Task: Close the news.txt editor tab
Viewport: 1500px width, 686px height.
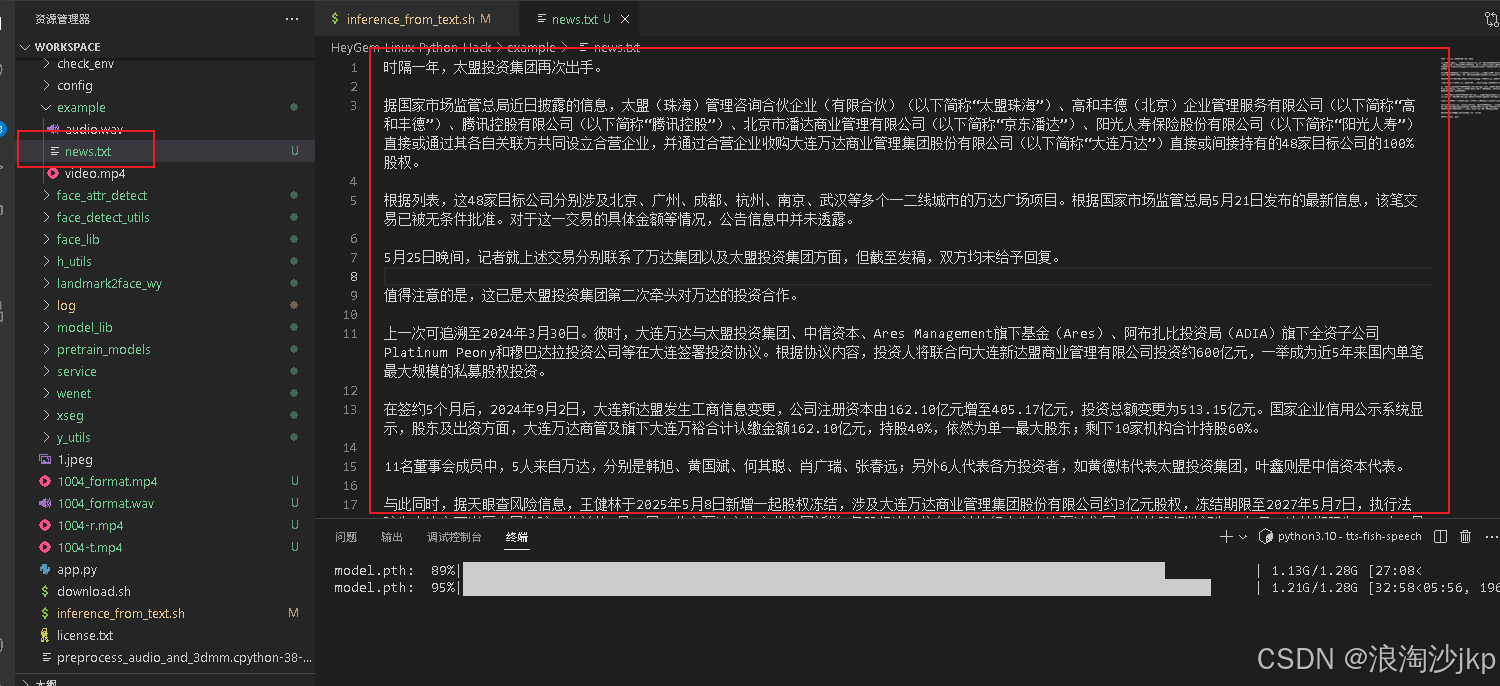Action: point(626,19)
